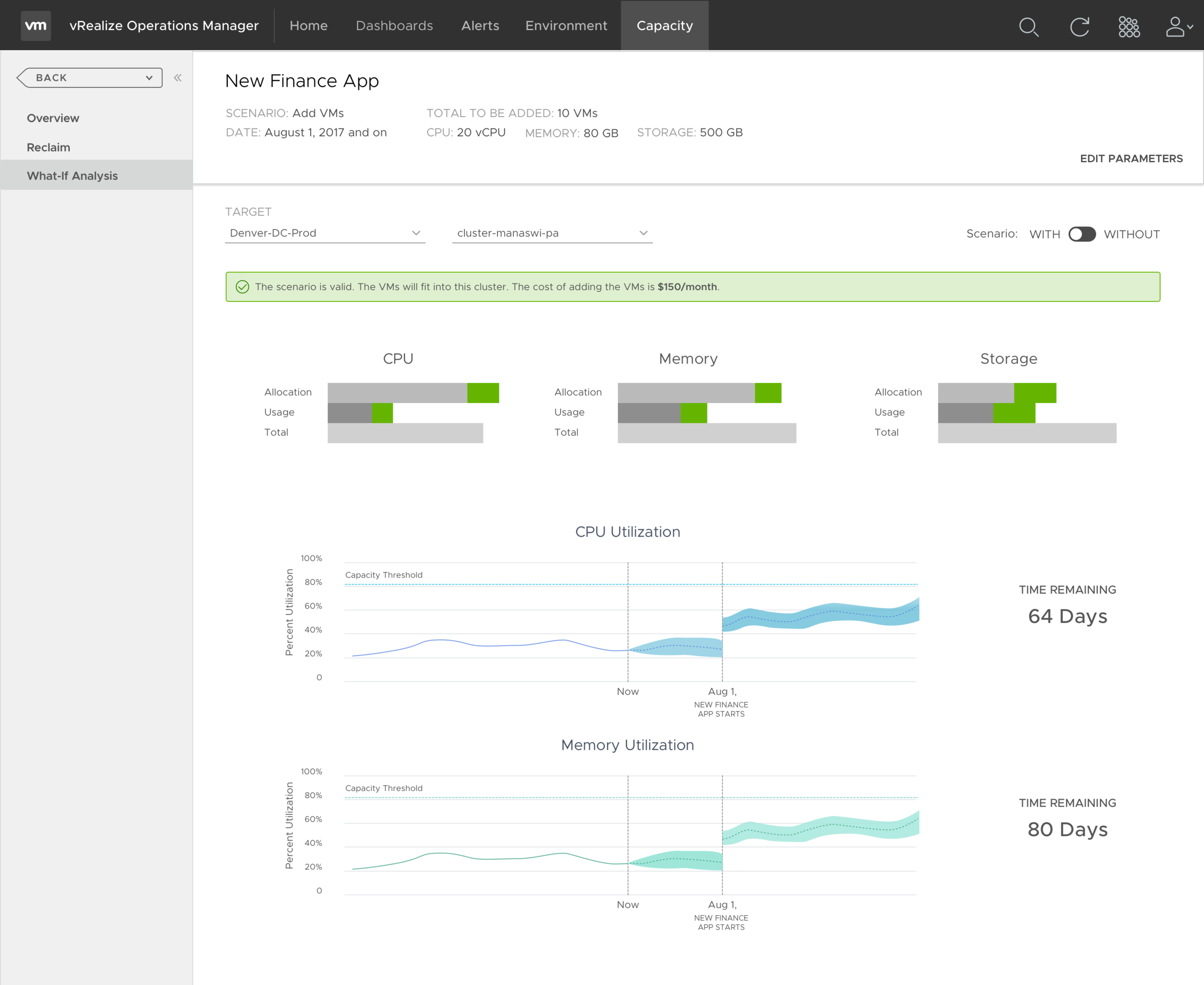The image size is (1204, 985).
Task: Open the Alerts tab
Action: pyautogui.click(x=480, y=26)
